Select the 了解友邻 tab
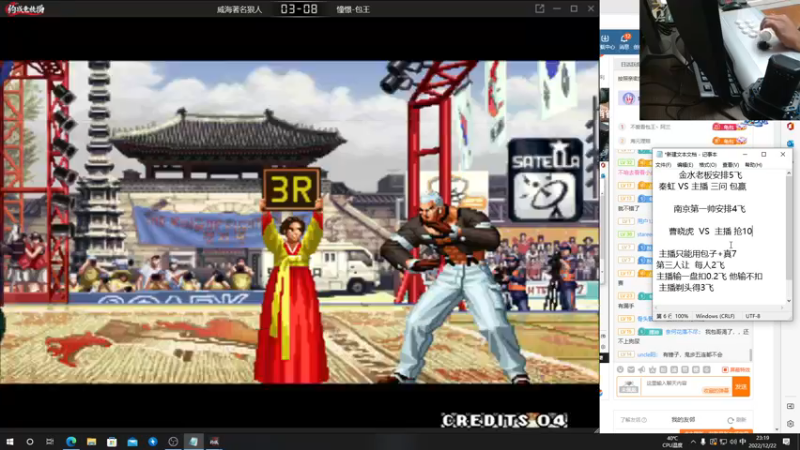800x450 pixels. [634, 419]
